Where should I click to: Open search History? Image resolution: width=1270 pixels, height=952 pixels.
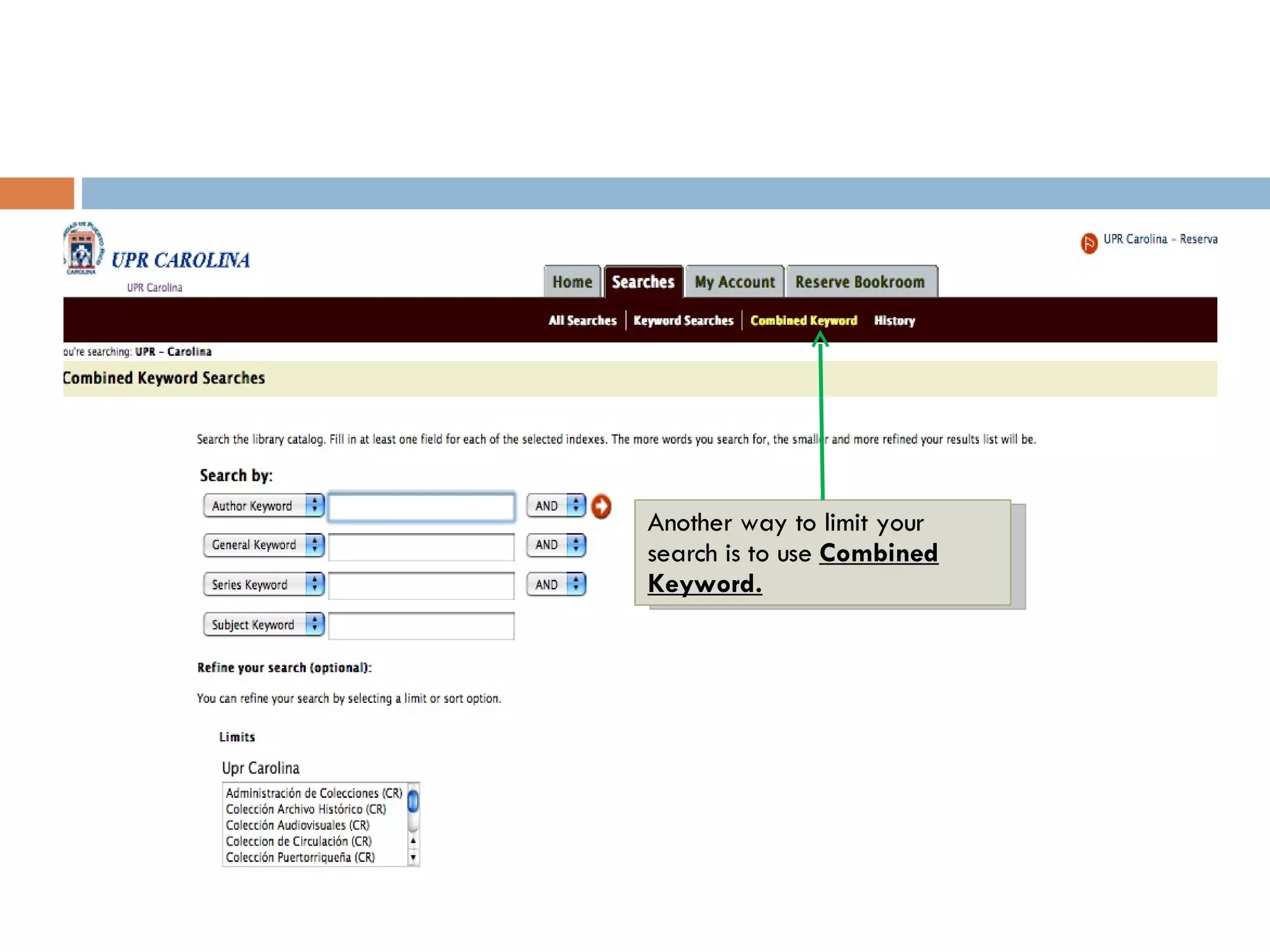(894, 320)
